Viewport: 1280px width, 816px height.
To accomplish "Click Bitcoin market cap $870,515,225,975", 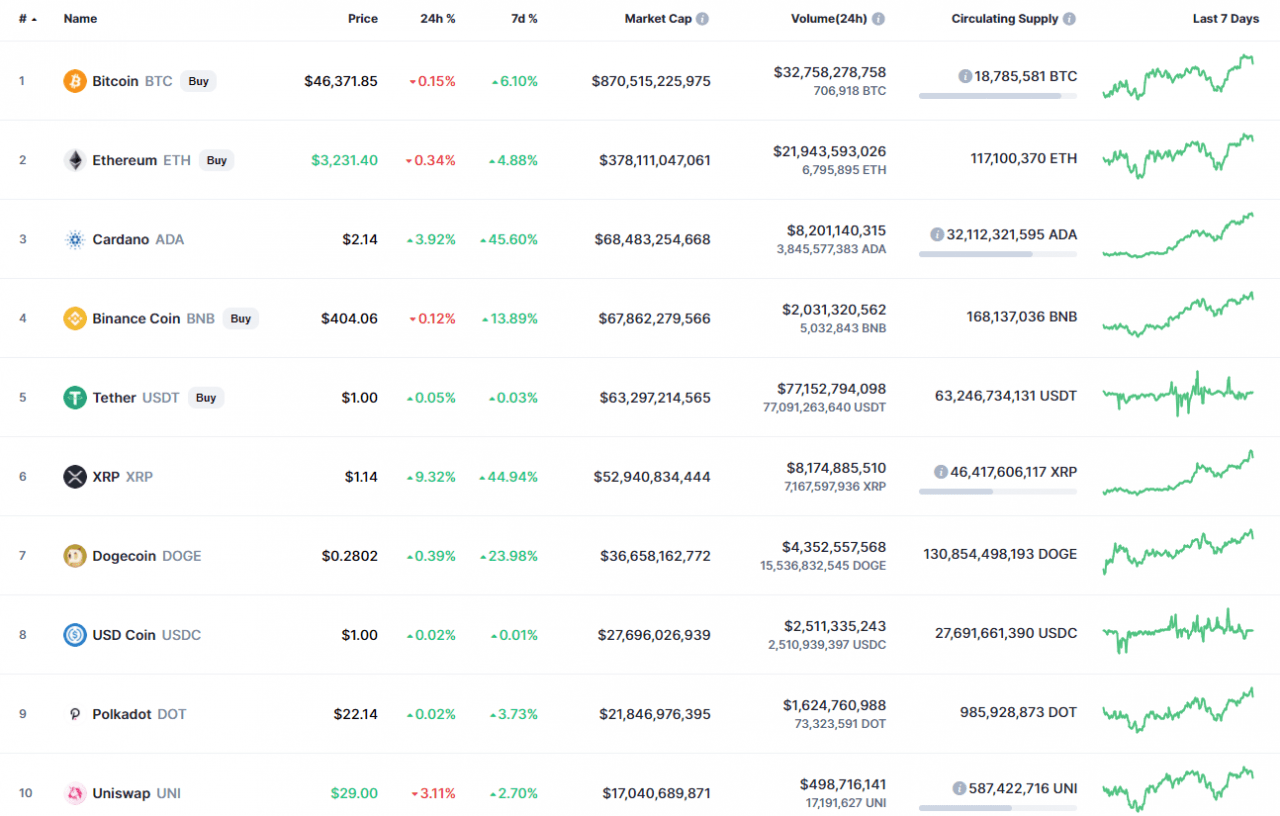I will [651, 81].
